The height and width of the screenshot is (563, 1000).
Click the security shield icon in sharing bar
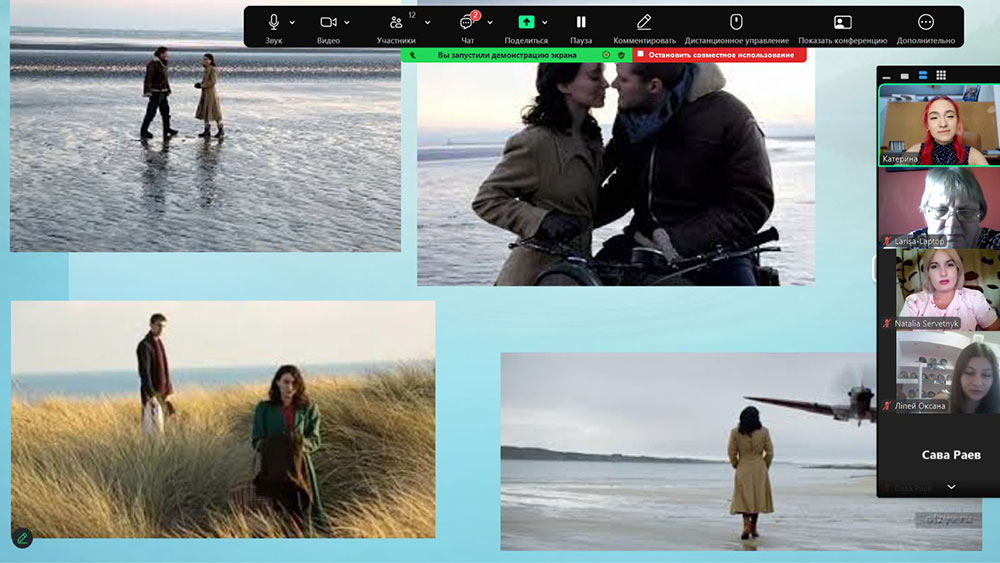[621, 55]
